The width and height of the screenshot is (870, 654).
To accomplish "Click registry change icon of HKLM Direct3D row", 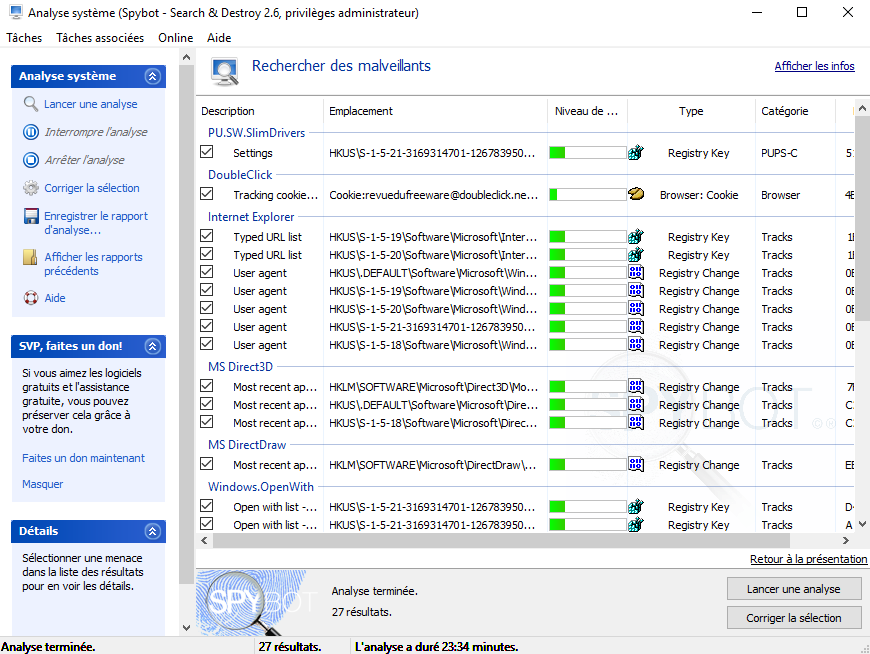I will [636, 387].
